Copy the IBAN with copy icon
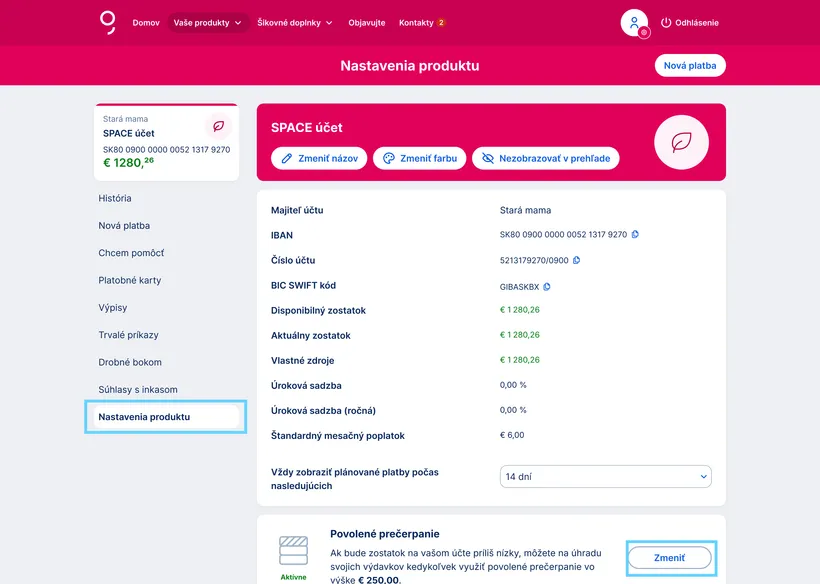Image resolution: width=820 pixels, height=584 pixels. click(x=635, y=235)
